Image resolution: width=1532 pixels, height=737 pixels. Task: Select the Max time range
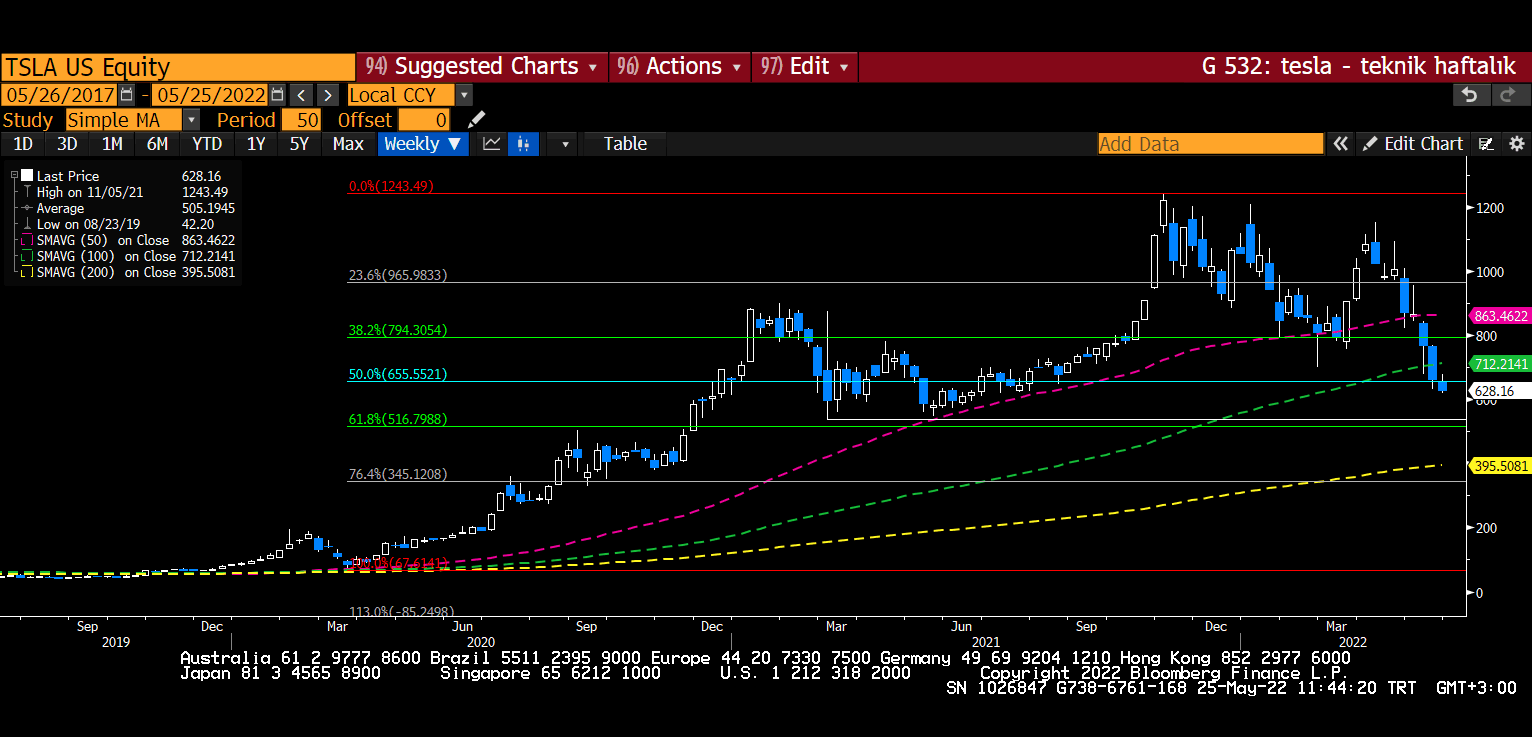click(348, 144)
